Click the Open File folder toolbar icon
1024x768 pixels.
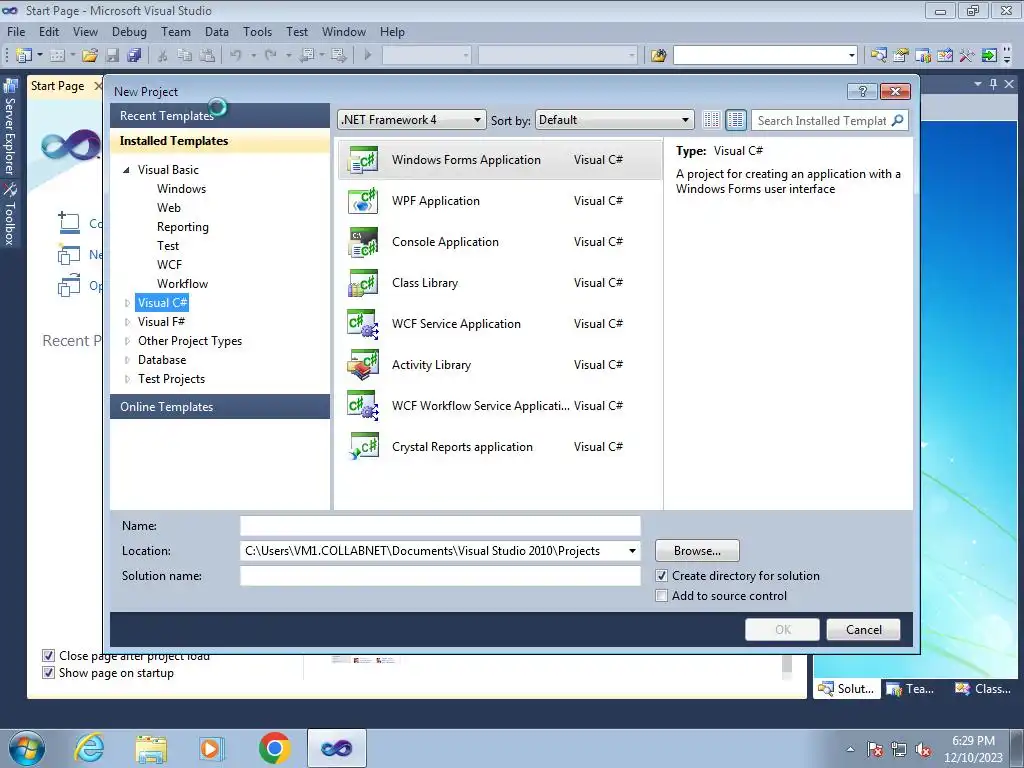[90, 56]
